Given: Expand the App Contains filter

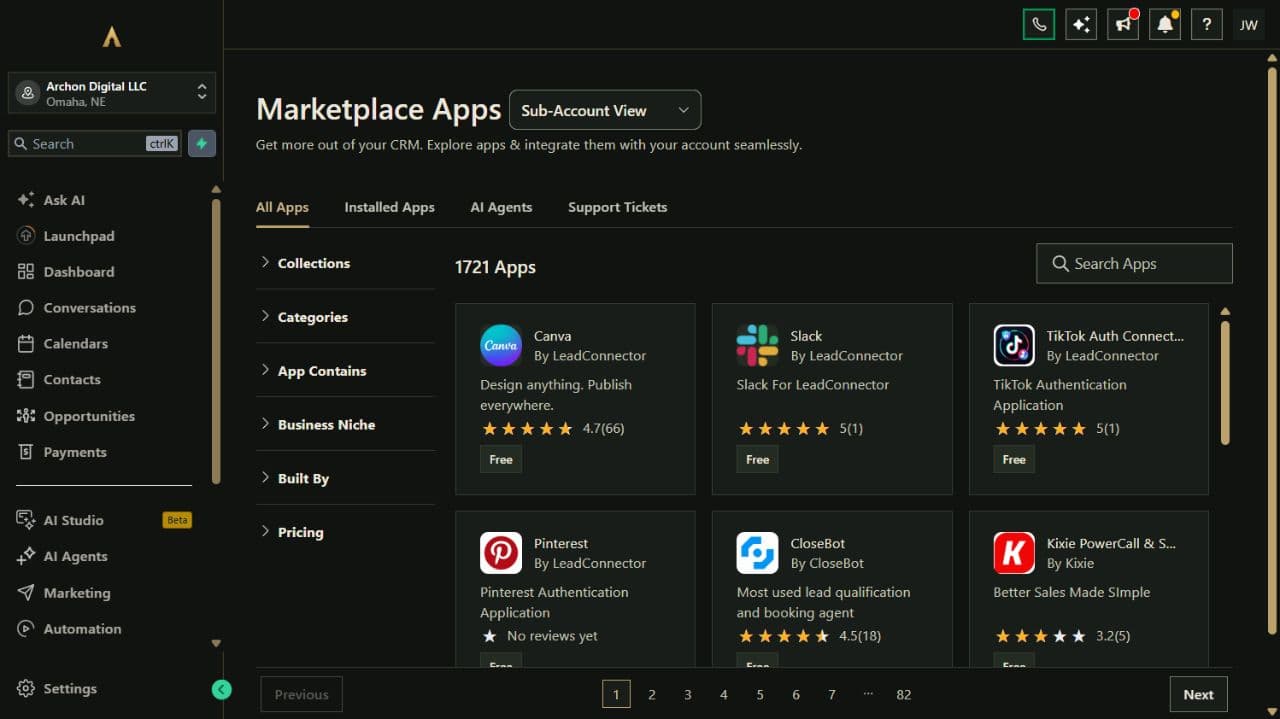Looking at the screenshot, I should (x=345, y=371).
